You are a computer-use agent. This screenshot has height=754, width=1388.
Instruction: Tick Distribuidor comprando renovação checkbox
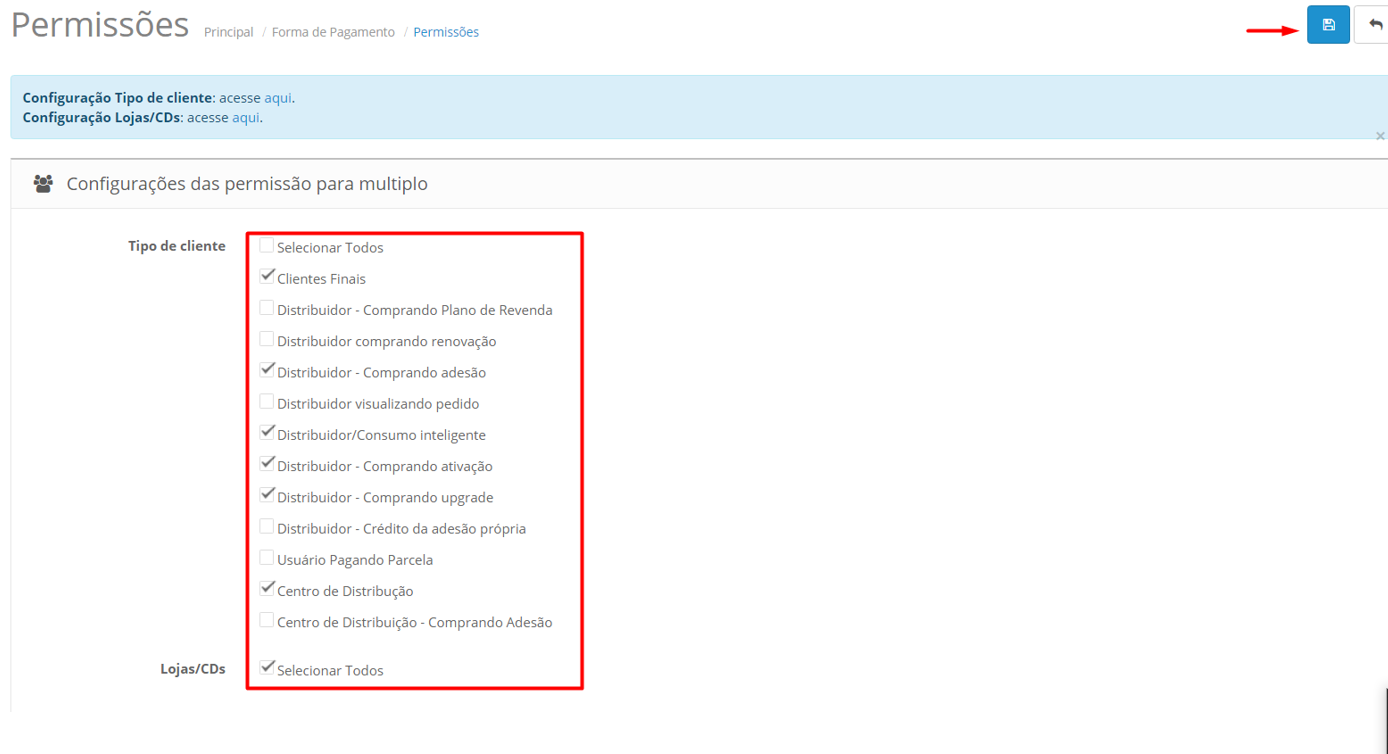[267, 340]
